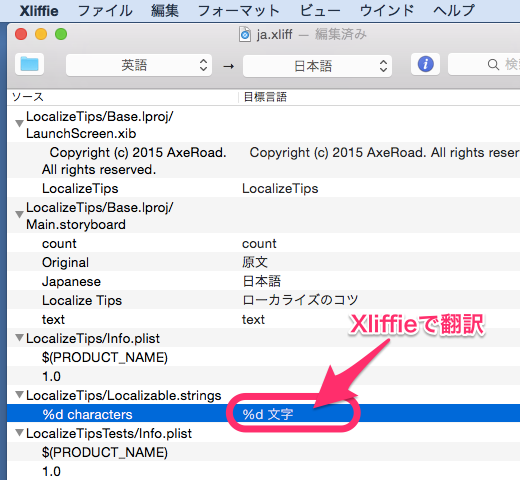Select the source 'Original' row
The height and width of the screenshot is (480, 520).
tap(65, 262)
